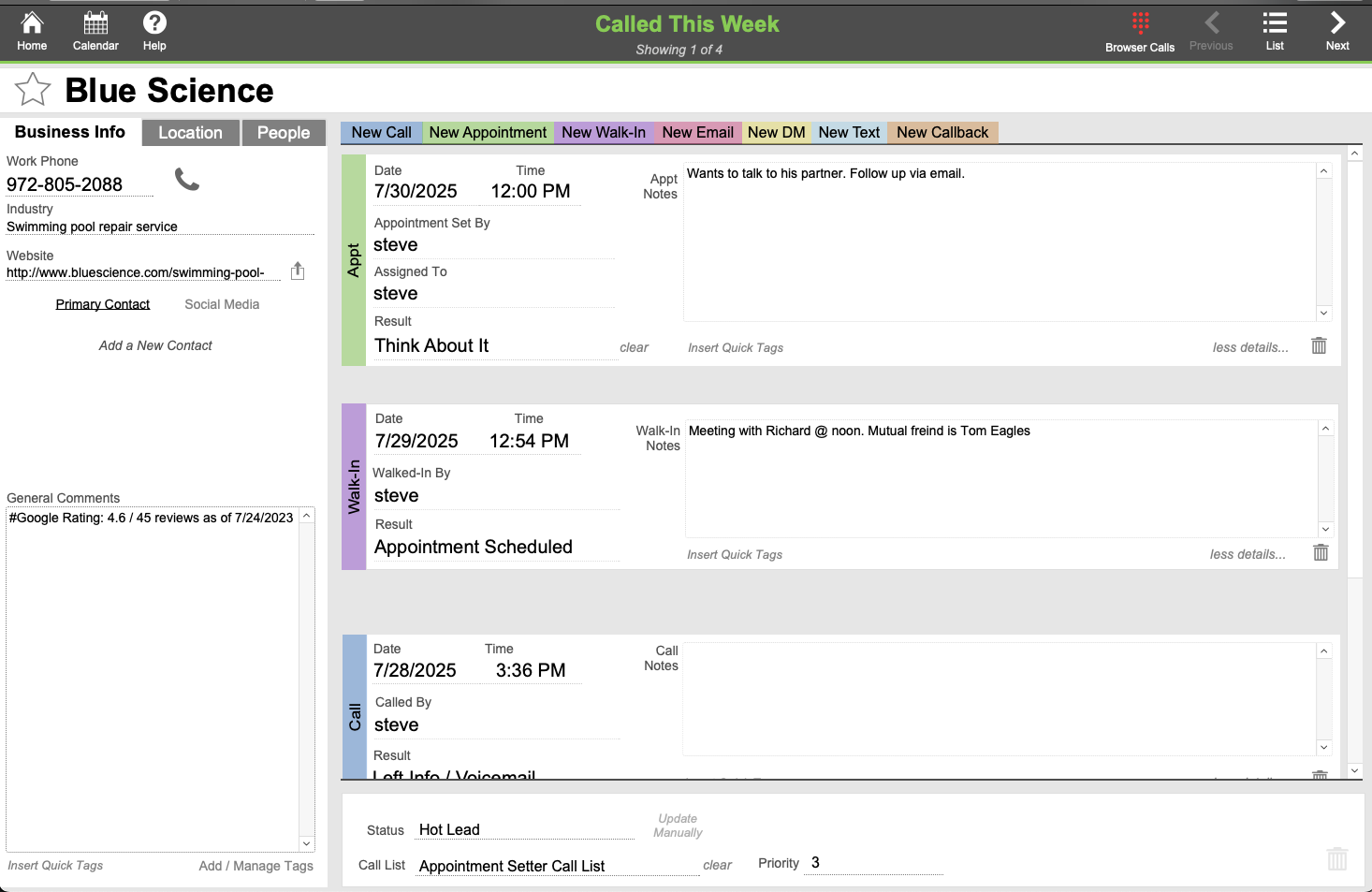1372x892 pixels.
Task: Click into General Comments text area
Action: (x=153, y=680)
